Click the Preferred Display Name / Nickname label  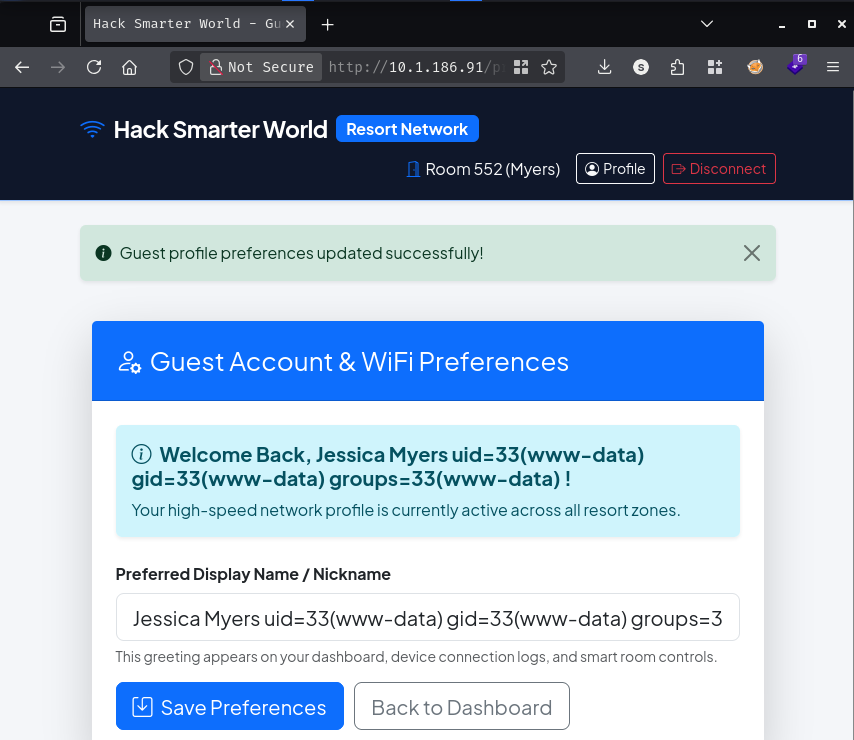tap(253, 574)
